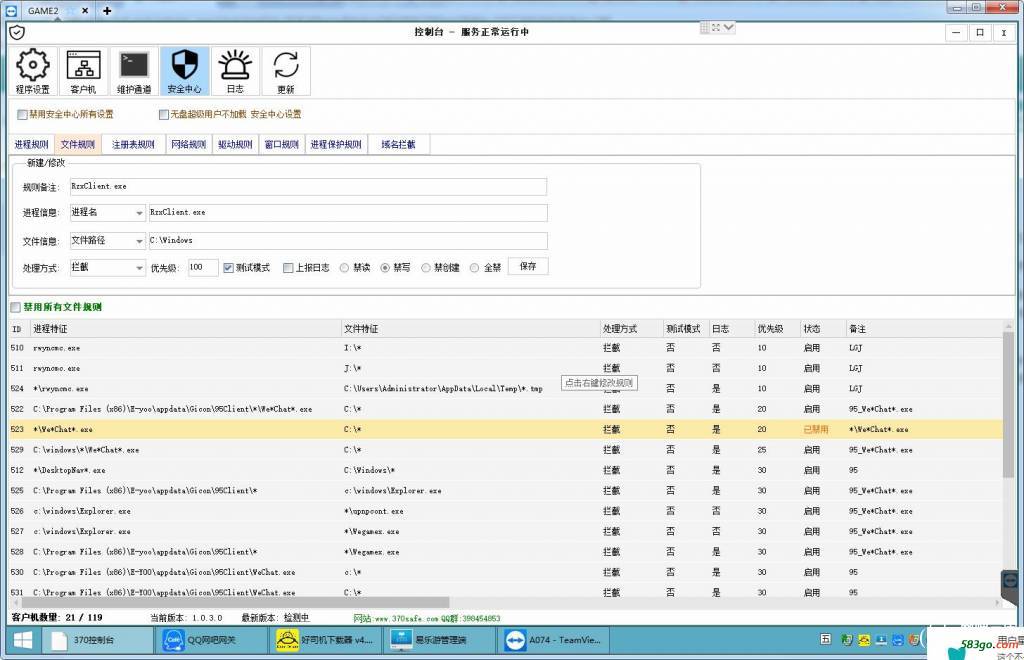Check 禁用所有文件规则 checkbox
Viewport: 1024px width, 660px height.
(15, 307)
